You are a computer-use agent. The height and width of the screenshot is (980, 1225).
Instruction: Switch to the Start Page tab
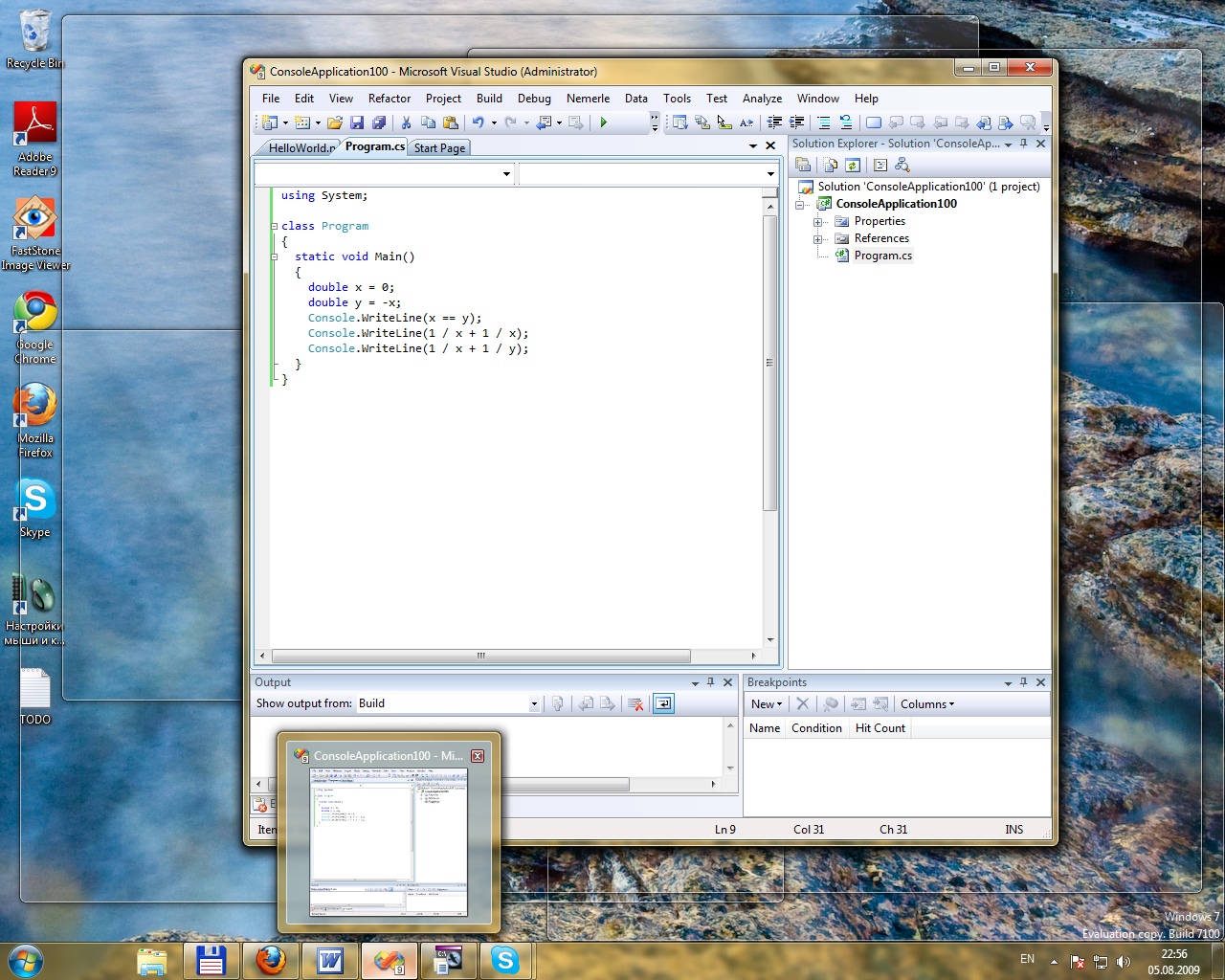point(439,148)
